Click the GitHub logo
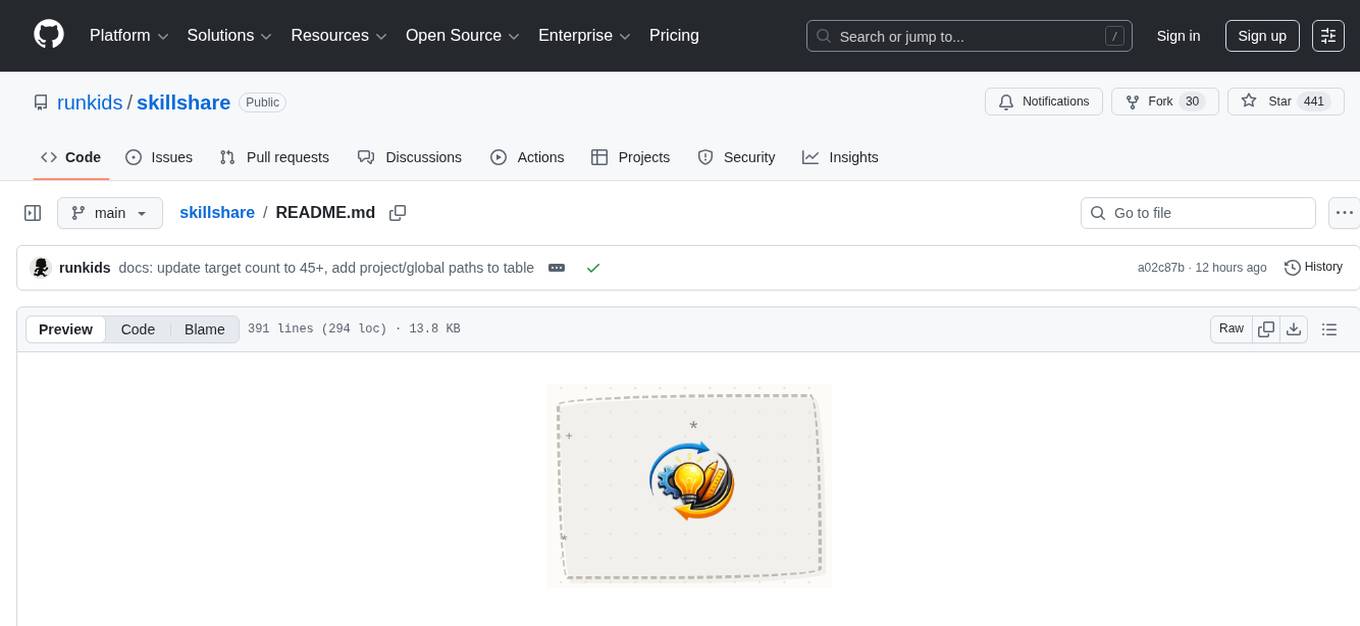 pos(48,36)
